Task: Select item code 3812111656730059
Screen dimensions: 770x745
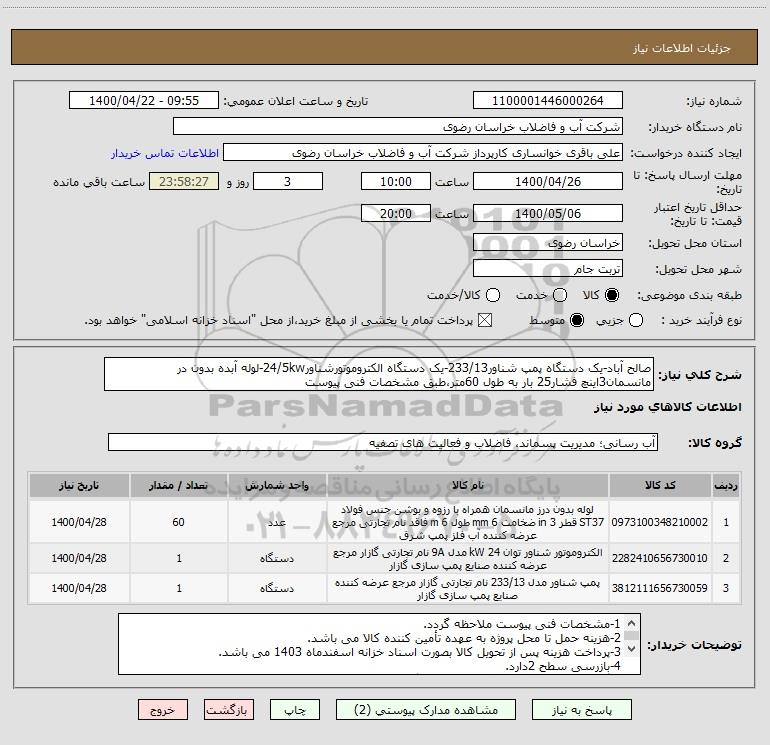Action: (x=660, y=588)
